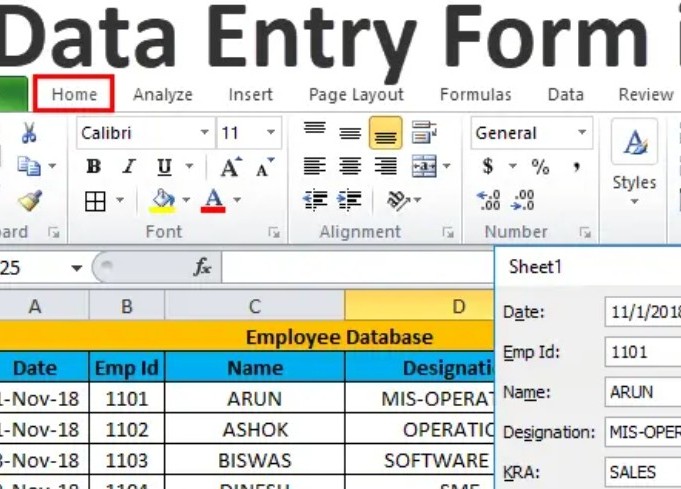Screen dimensions: 681x489
Task: Click Merge and Center icon
Action: click(x=424, y=166)
